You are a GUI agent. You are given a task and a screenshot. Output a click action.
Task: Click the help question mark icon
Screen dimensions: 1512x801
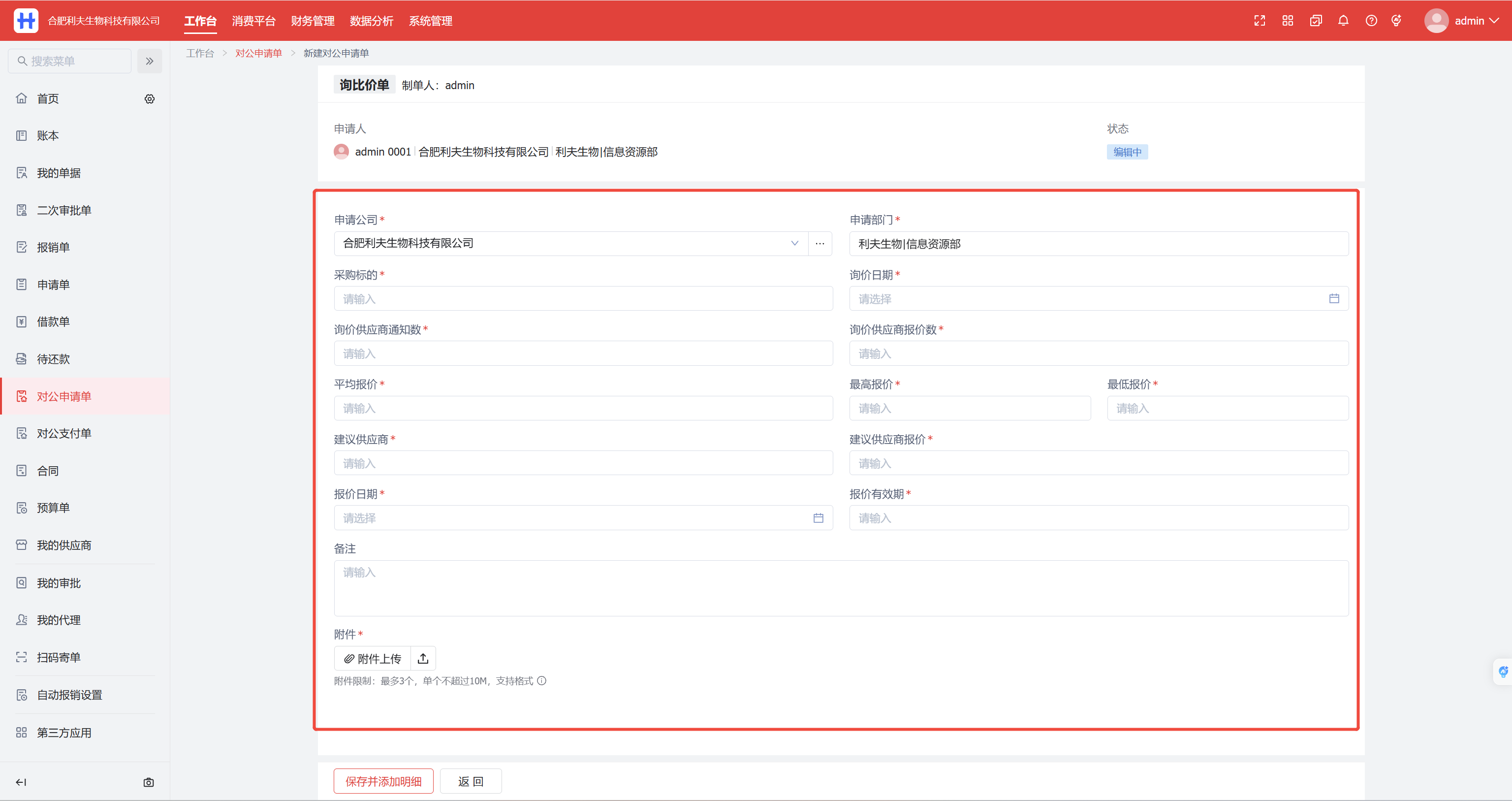pos(1371,21)
